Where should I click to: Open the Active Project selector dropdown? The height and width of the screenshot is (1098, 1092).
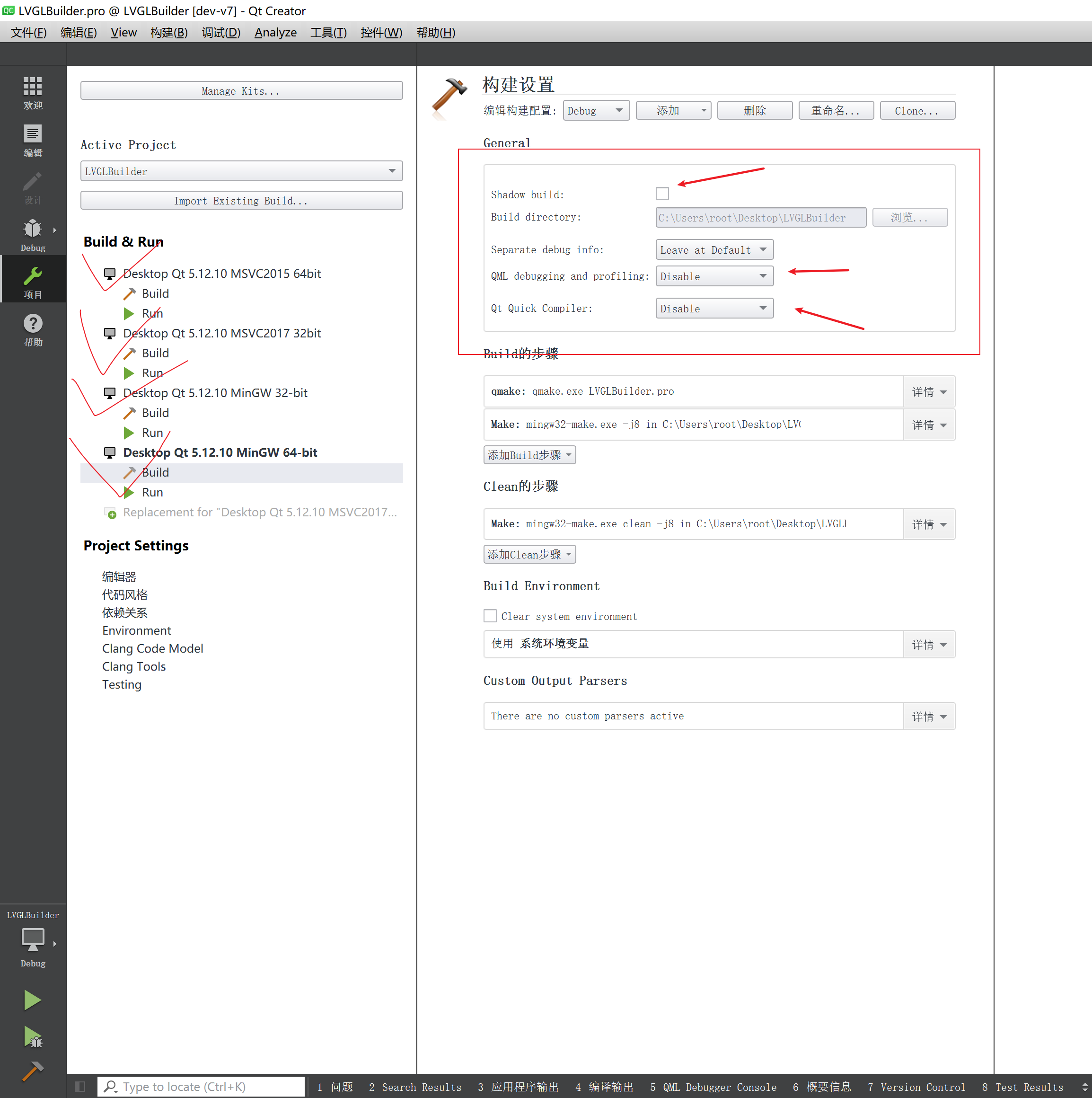click(241, 171)
